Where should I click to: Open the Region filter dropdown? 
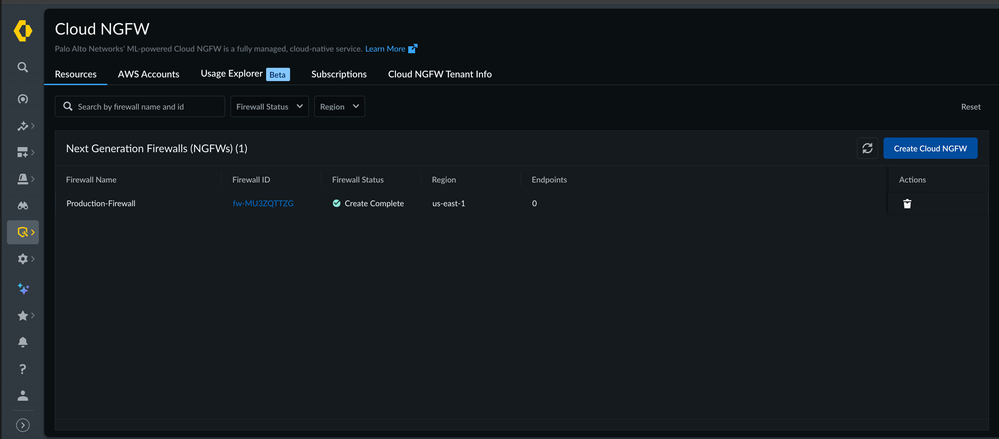[x=340, y=106]
